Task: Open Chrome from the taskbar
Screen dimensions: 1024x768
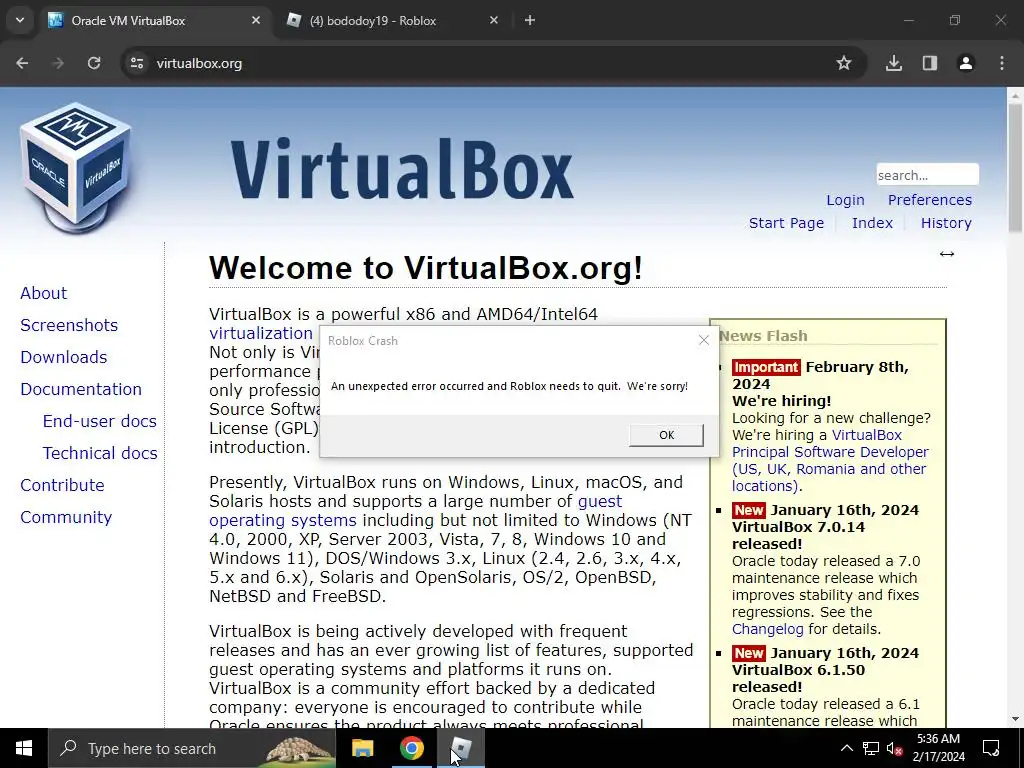Action: pos(411,748)
